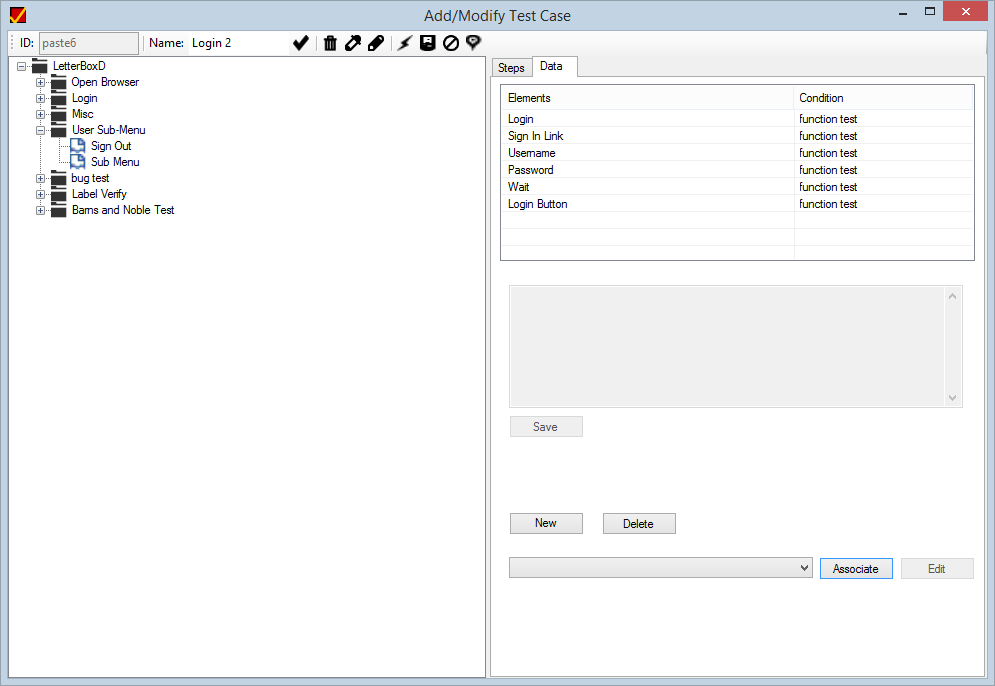Select the Sign In Link element row
This screenshot has width=995, height=686.
click(737, 136)
